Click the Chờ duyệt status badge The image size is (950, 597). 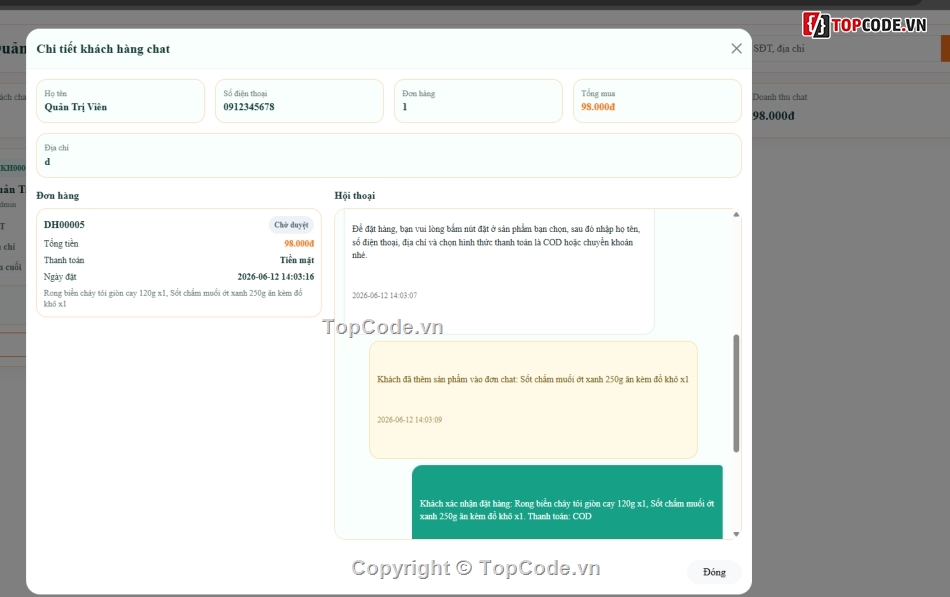coord(291,225)
